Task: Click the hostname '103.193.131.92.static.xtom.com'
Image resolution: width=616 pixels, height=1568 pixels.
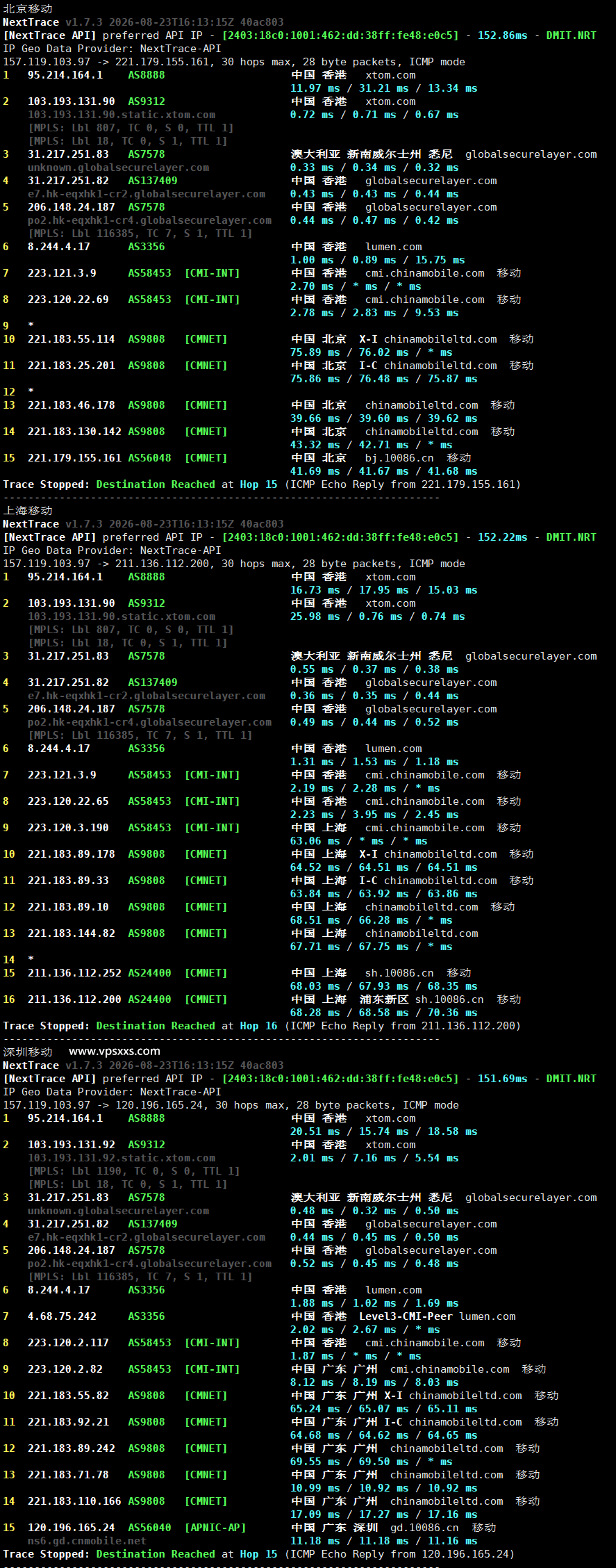Action: click(x=122, y=1158)
